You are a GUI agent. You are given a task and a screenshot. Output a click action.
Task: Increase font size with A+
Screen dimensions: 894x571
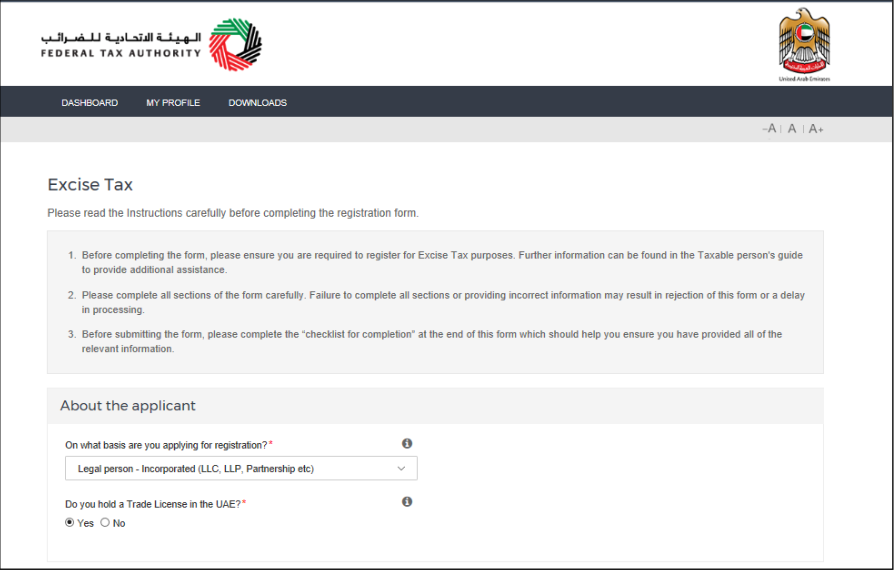pyautogui.click(x=816, y=129)
